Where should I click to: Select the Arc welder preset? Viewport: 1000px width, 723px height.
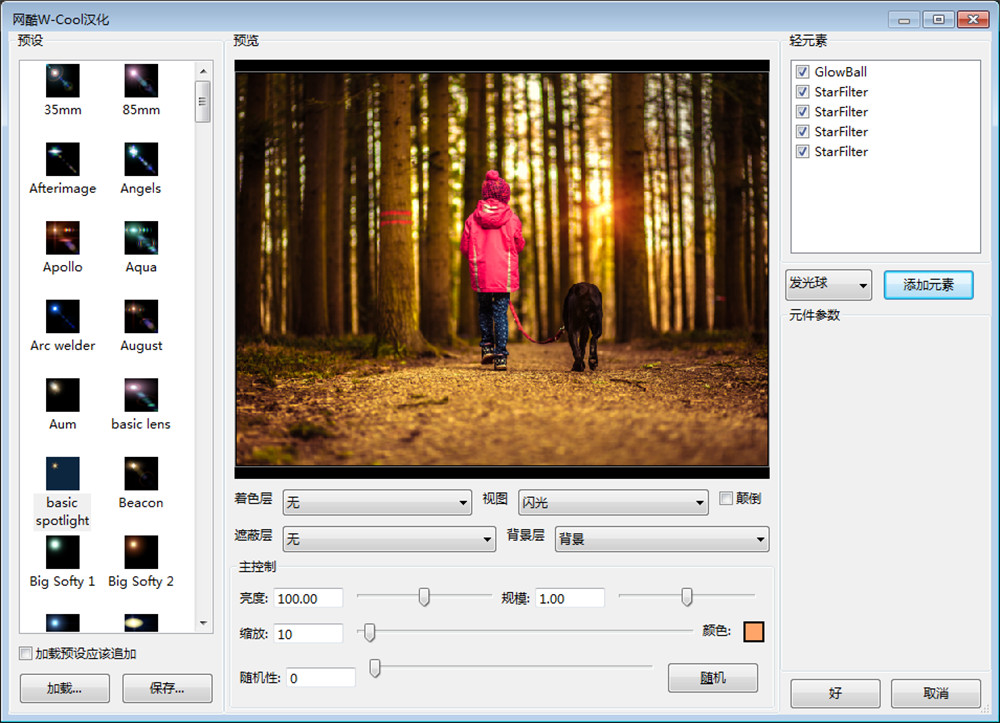62,316
